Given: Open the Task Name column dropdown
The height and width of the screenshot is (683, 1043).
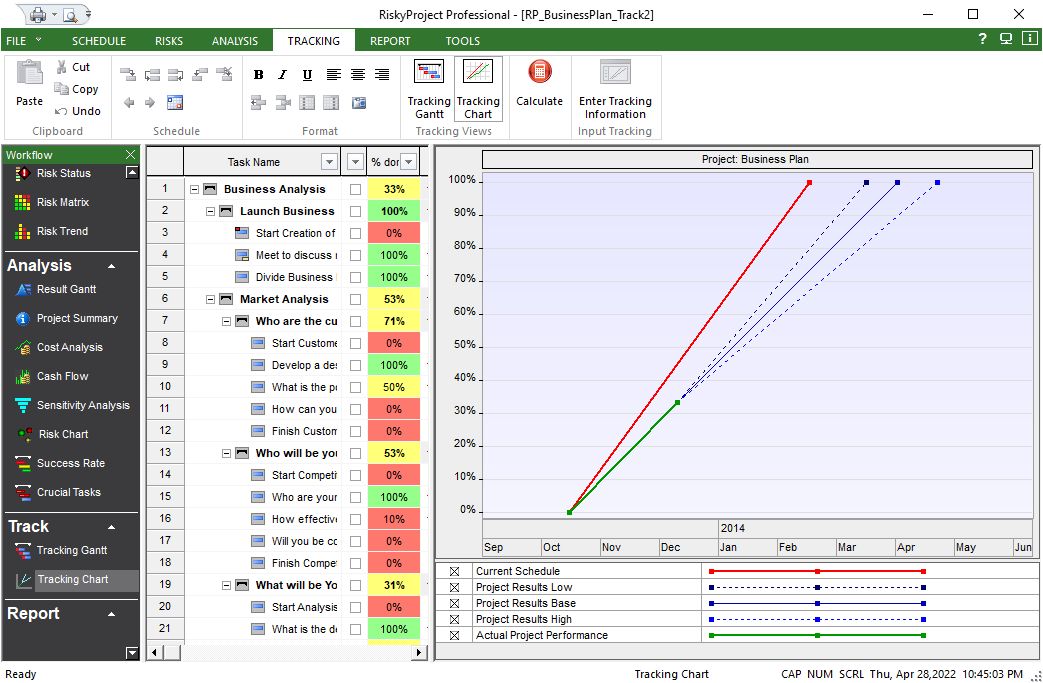Looking at the screenshot, I should [x=329, y=162].
